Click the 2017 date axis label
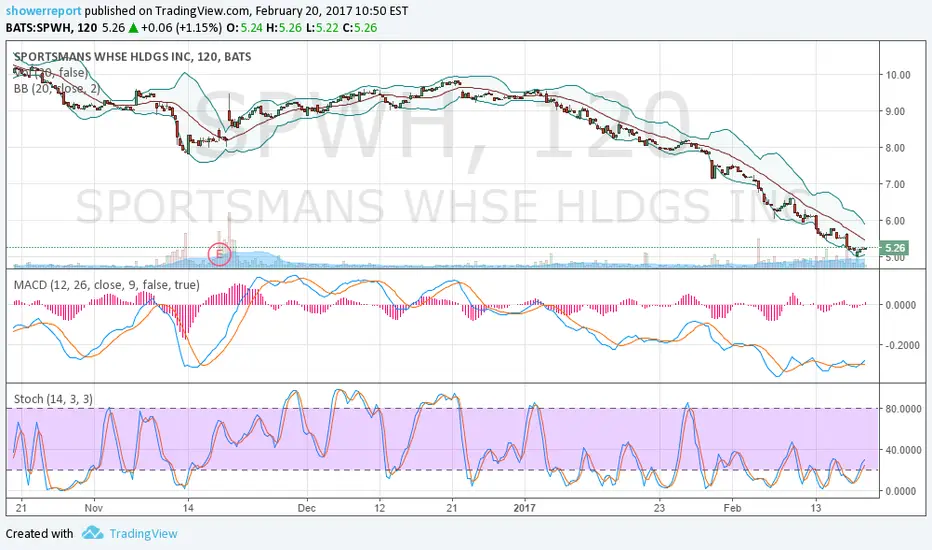 pyautogui.click(x=524, y=508)
